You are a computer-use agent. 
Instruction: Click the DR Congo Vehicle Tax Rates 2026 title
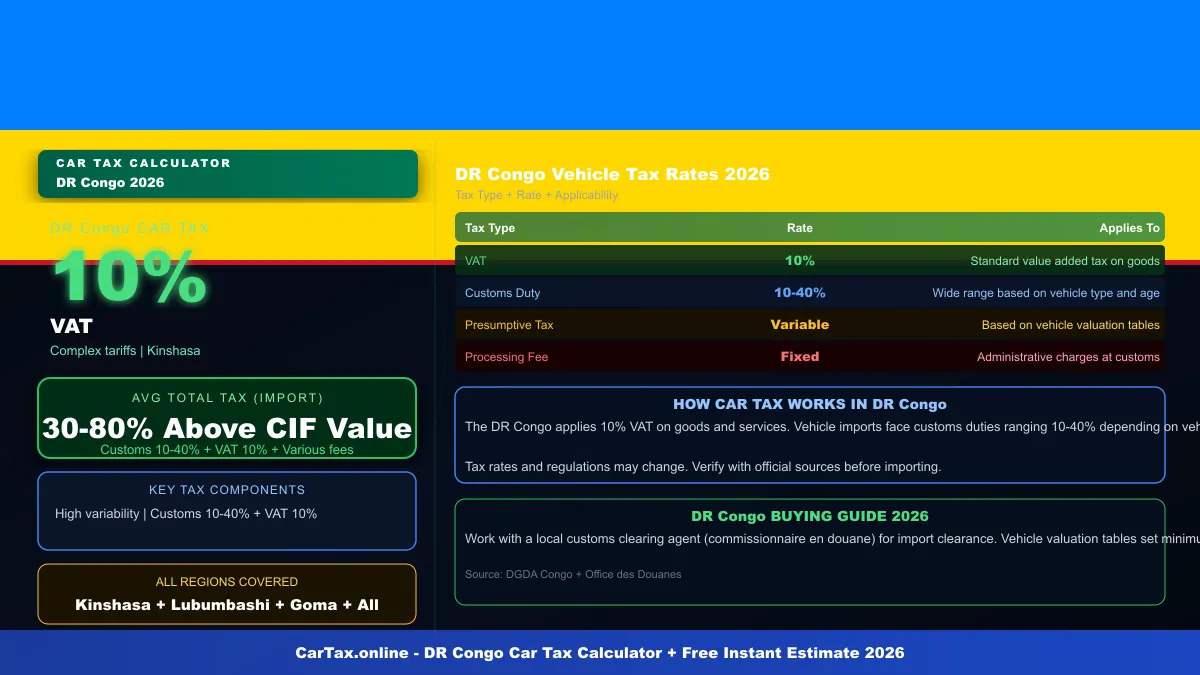611,173
